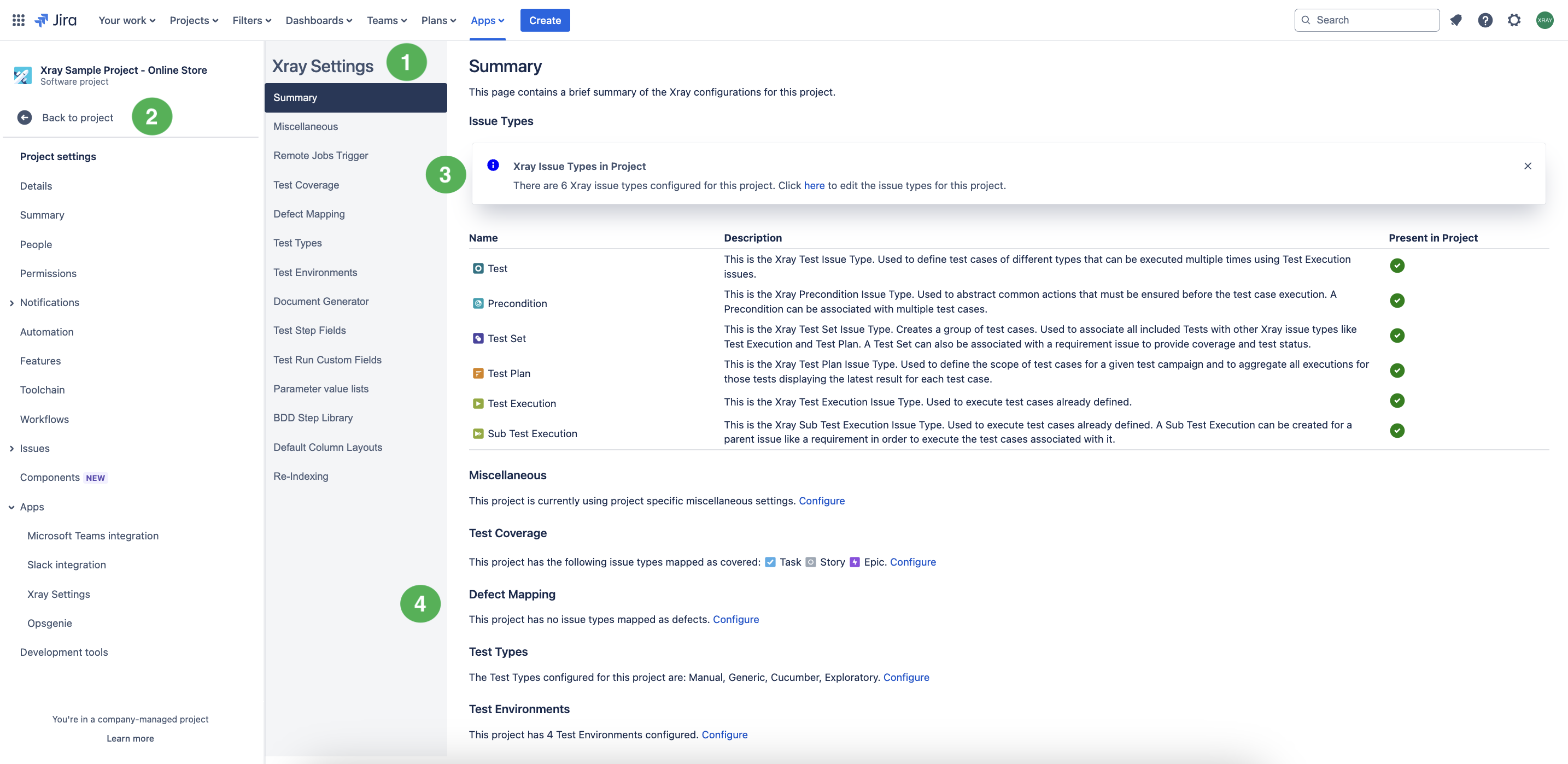
Task: Open Test Step Fields settings
Action: [x=355, y=330]
